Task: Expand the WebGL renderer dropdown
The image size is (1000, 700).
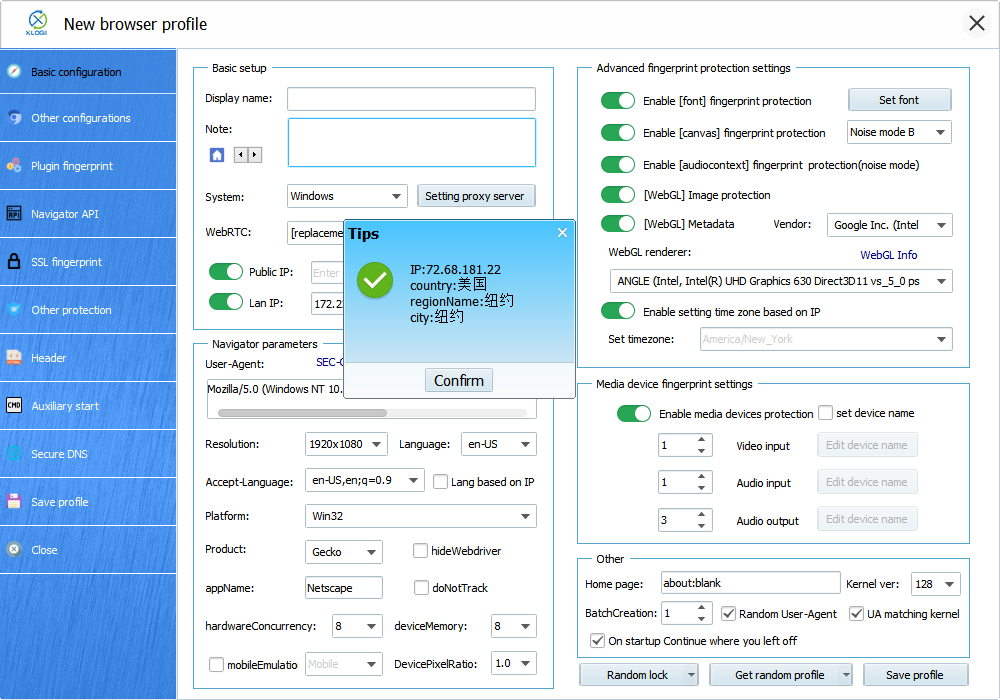Action: click(x=781, y=281)
